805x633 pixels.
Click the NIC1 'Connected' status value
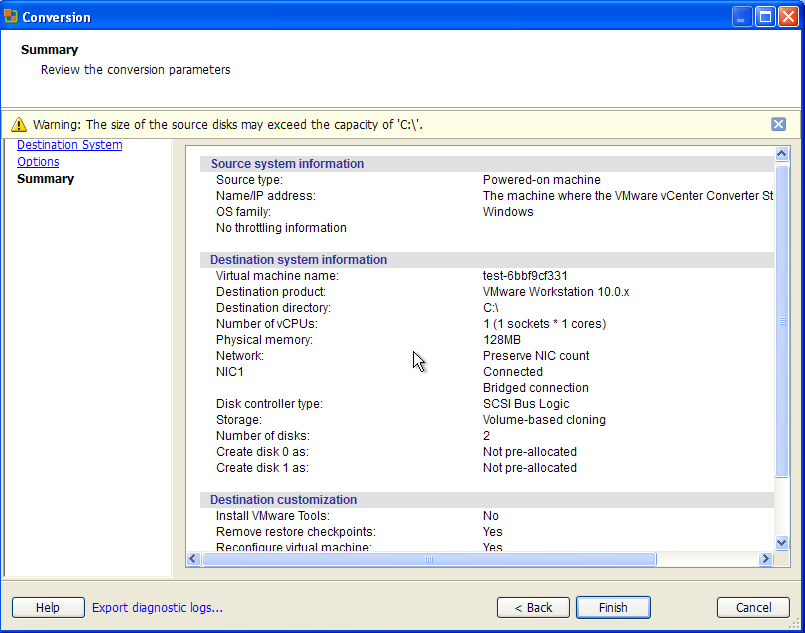click(x=512, y=372)
